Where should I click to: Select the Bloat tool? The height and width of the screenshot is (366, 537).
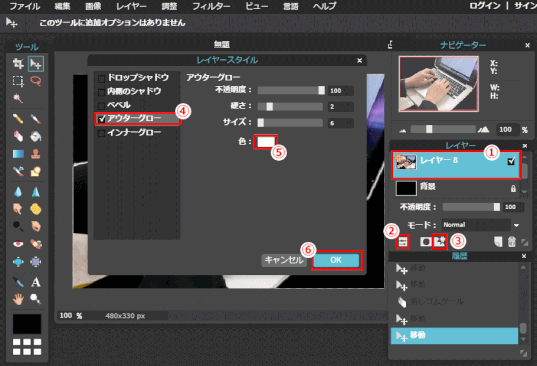18,262
